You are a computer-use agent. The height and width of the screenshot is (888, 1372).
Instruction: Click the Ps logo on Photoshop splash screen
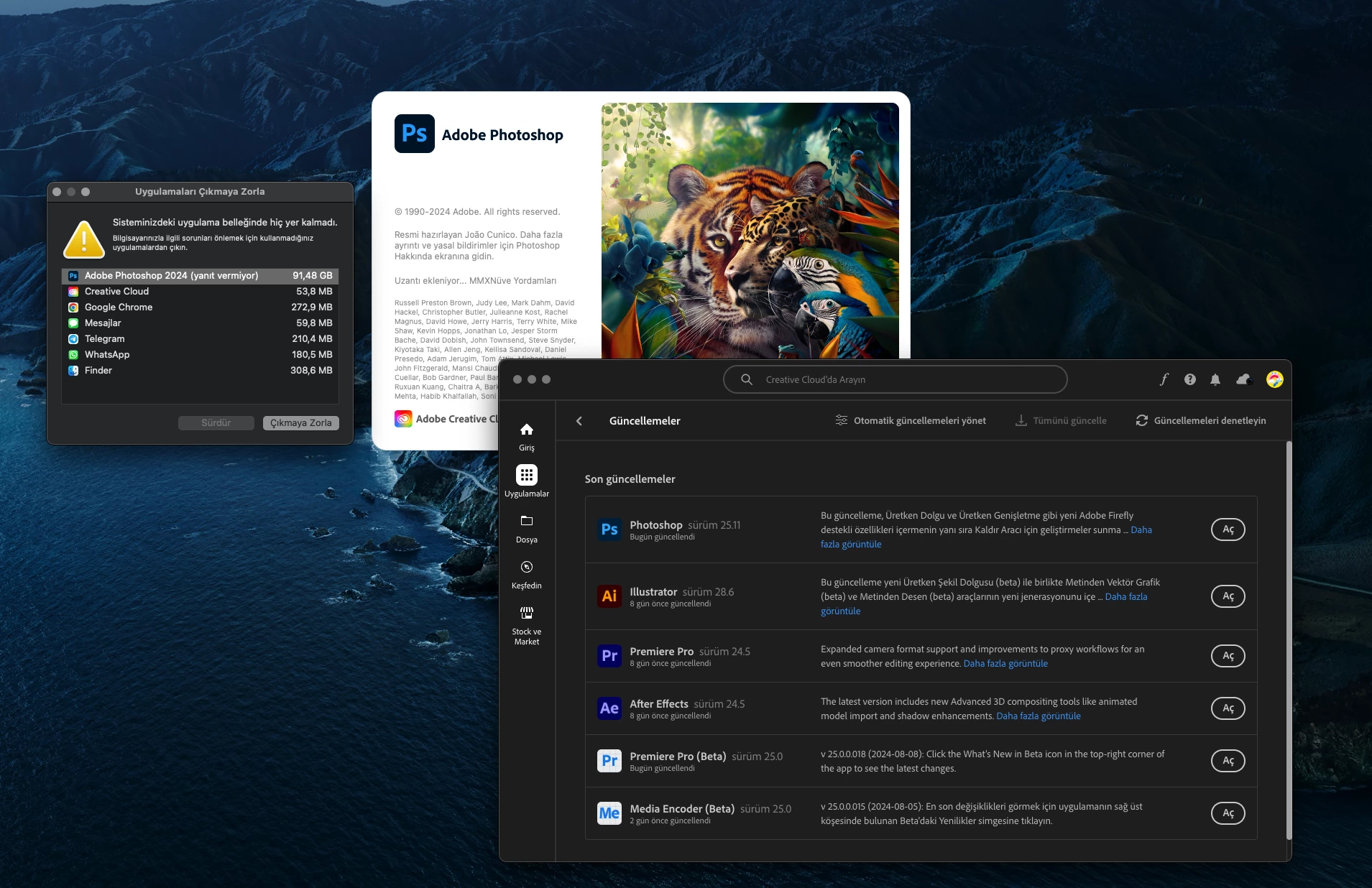415,134
